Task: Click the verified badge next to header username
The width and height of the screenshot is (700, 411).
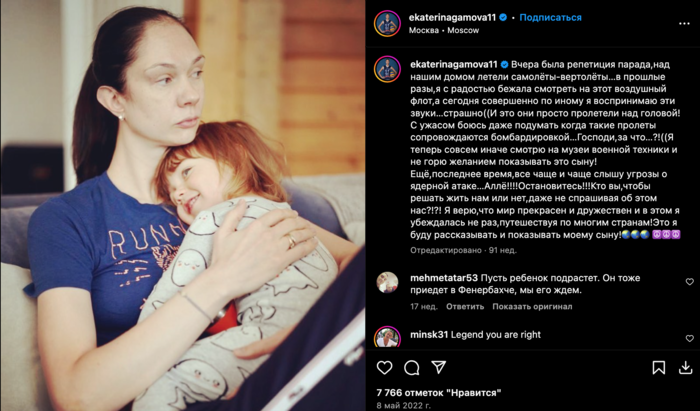Action: [x=503, y=17]
